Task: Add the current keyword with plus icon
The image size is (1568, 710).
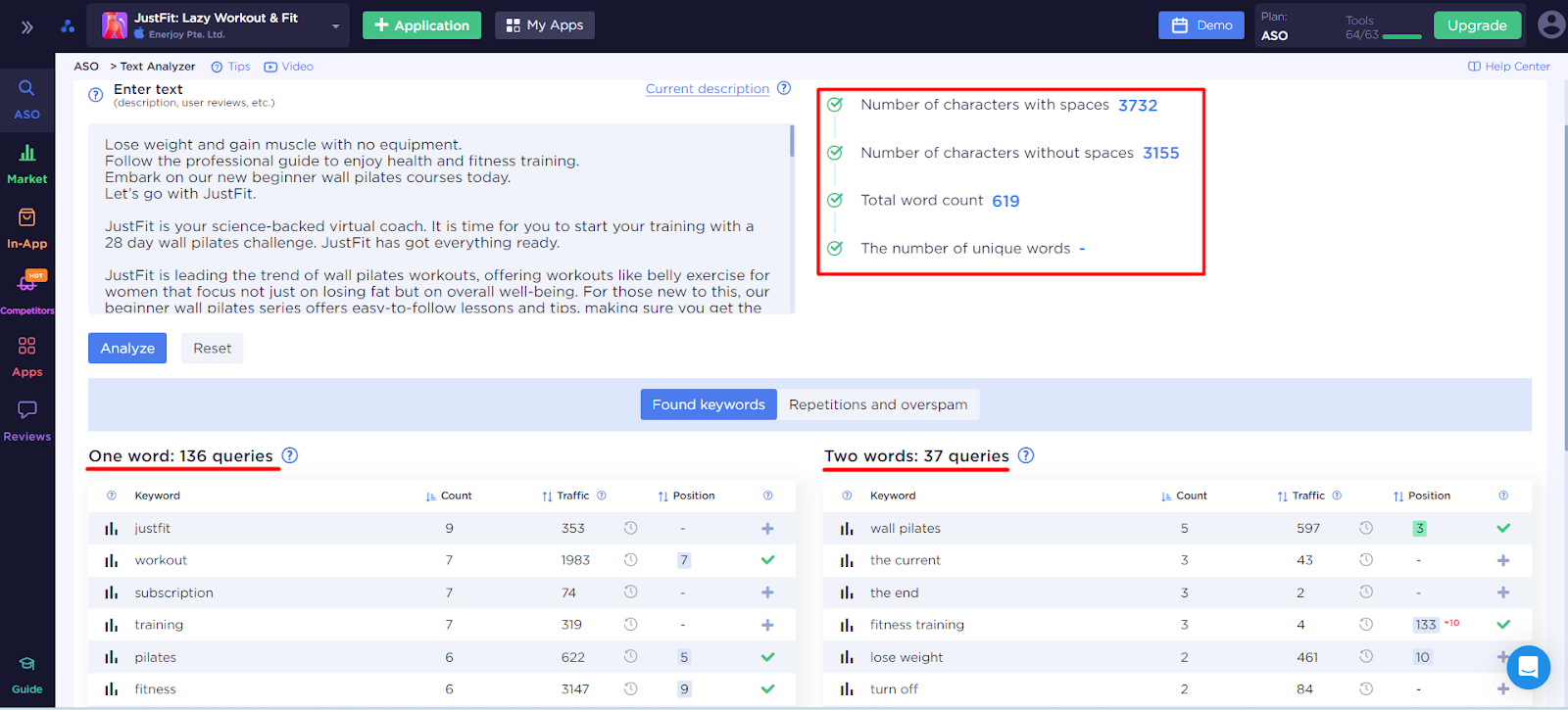Action: tap(1503, 560)
